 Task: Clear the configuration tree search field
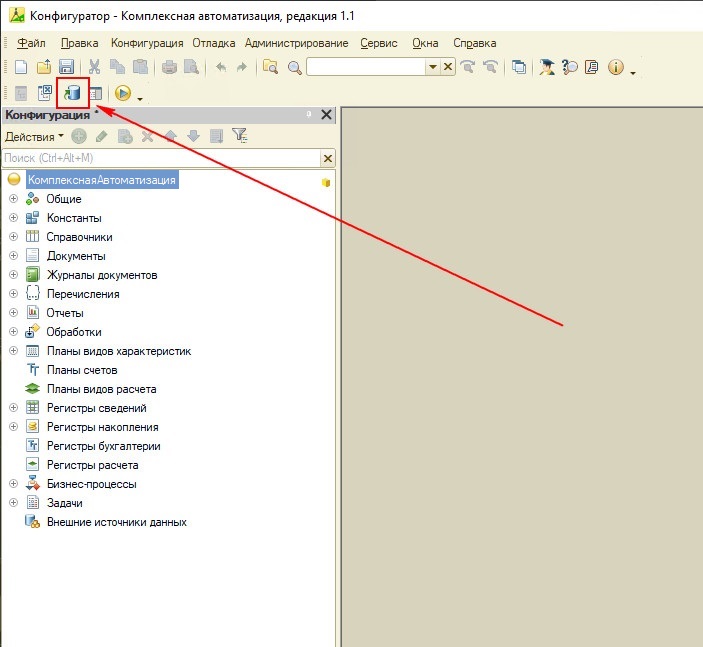click(x=328, y=158)
